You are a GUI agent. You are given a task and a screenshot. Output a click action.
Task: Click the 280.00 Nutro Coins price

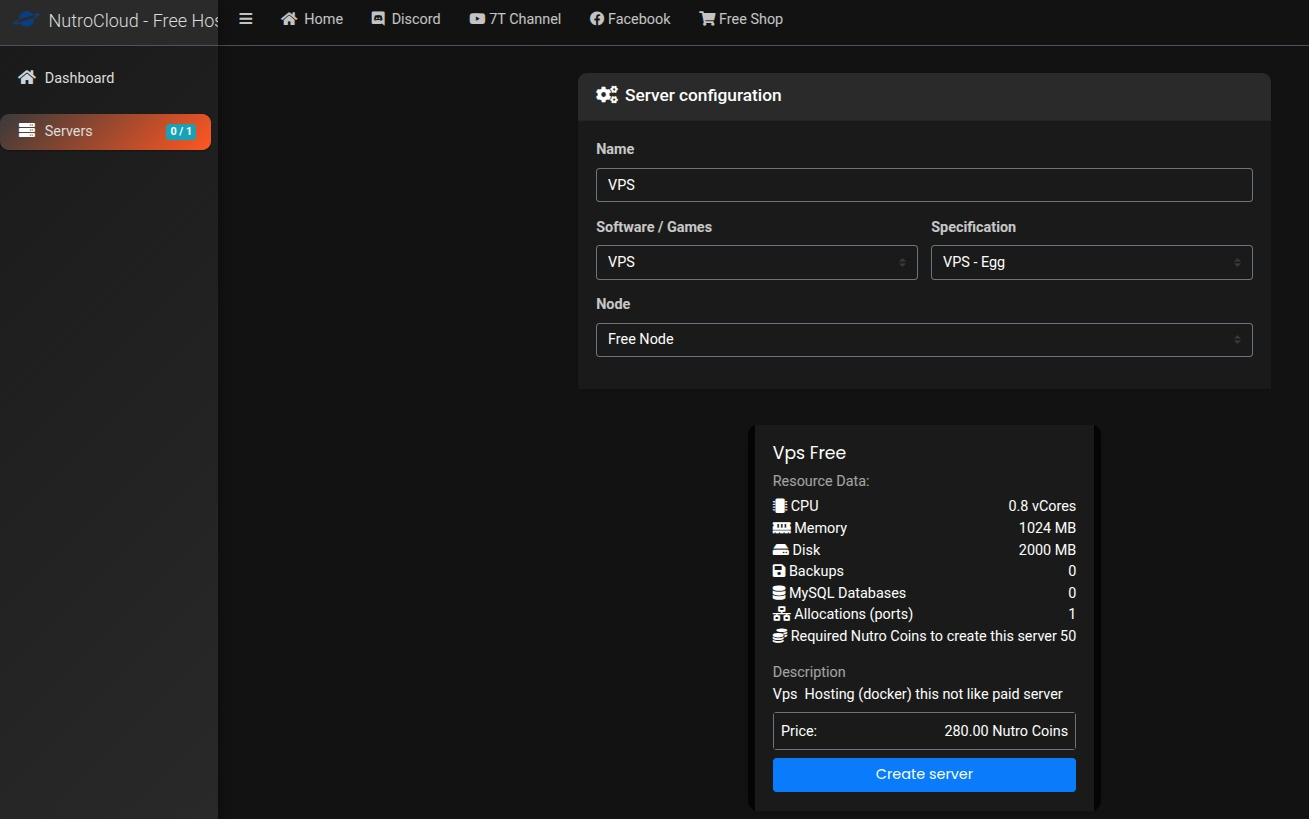[x=1006, y=731]
